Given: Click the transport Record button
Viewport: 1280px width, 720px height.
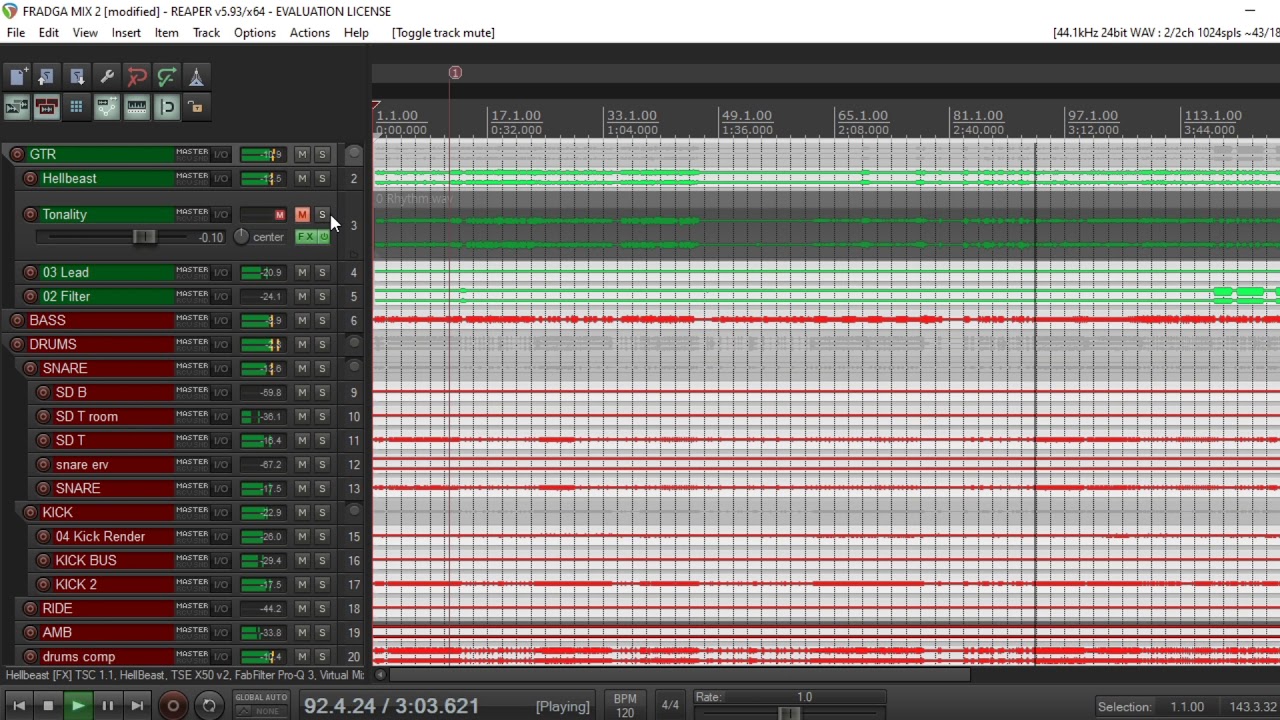Looking at the screenshot, I should pyautogui.click(x=172, y=706).
